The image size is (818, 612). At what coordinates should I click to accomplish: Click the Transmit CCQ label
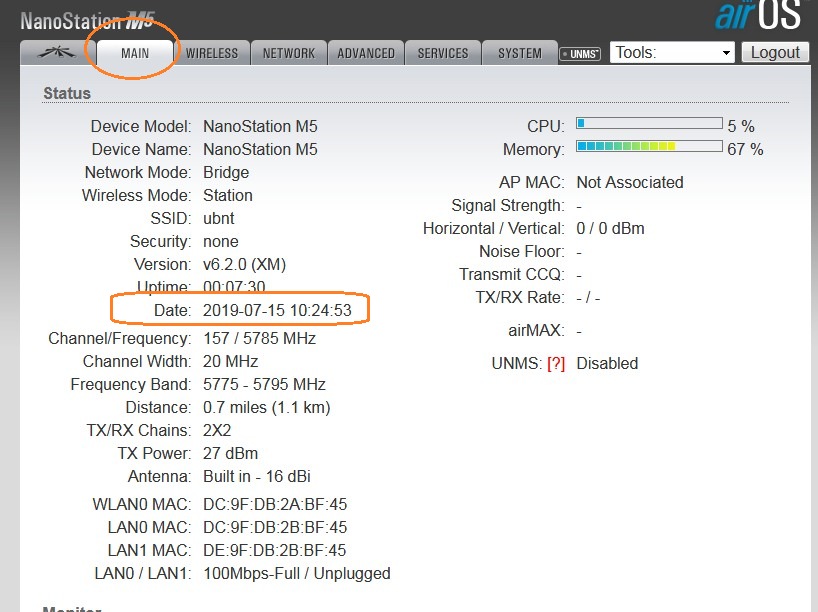(x=512, y=274)
